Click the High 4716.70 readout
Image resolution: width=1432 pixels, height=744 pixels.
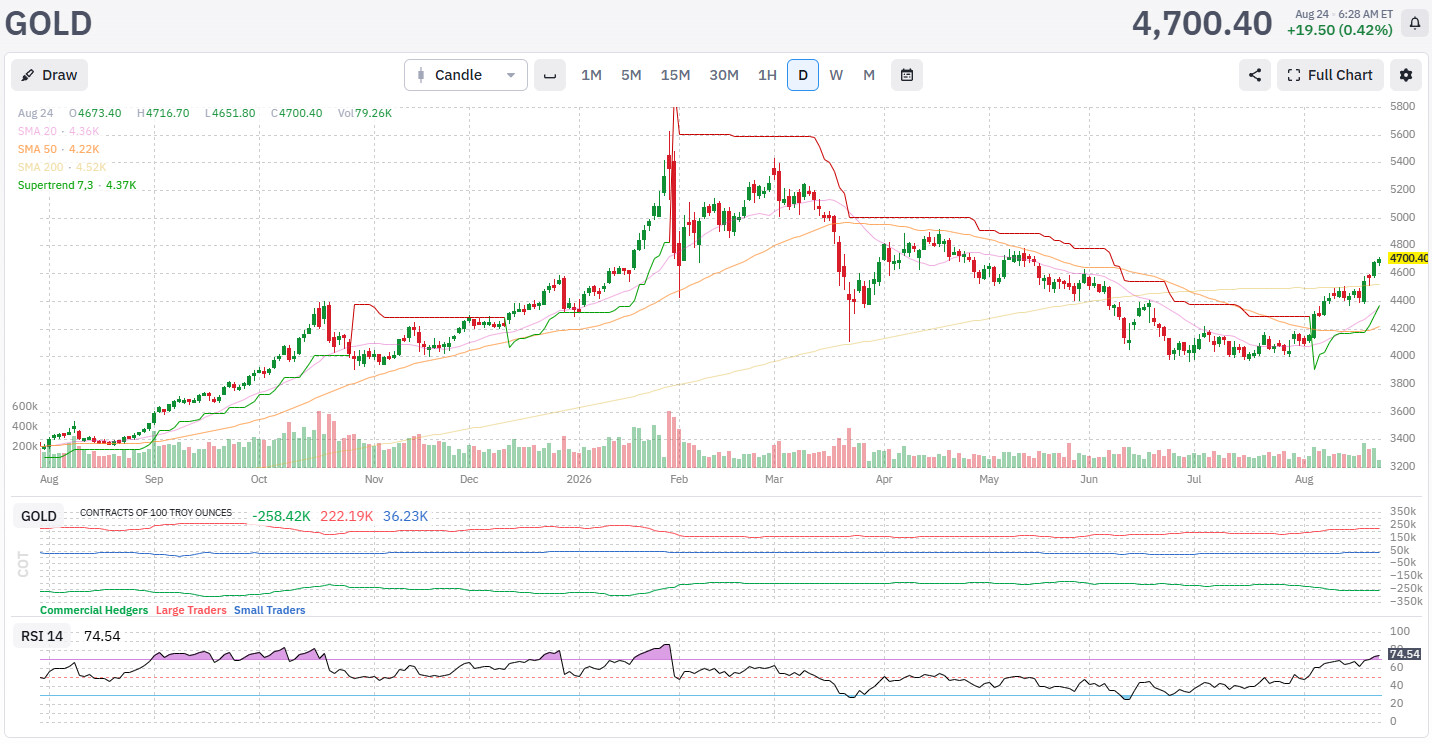163,113
